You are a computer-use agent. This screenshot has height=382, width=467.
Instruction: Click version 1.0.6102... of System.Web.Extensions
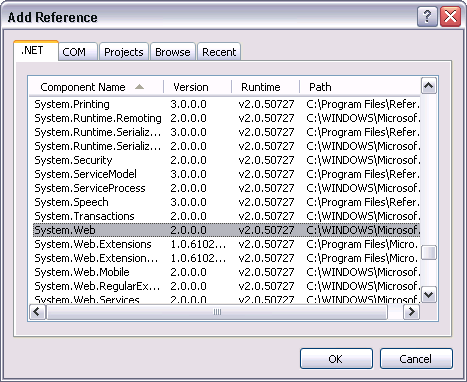(198, 244)
